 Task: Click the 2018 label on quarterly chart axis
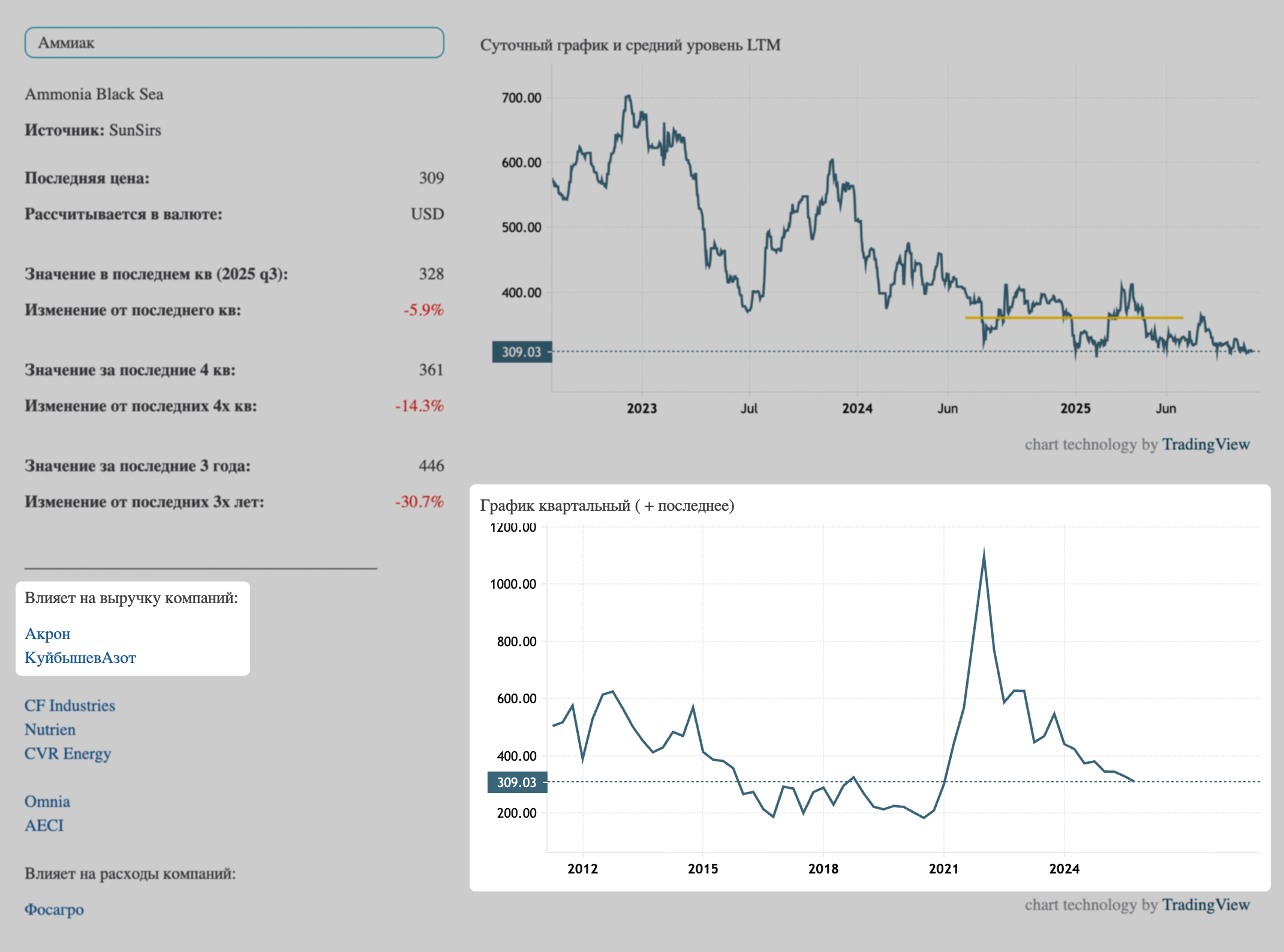823,869
